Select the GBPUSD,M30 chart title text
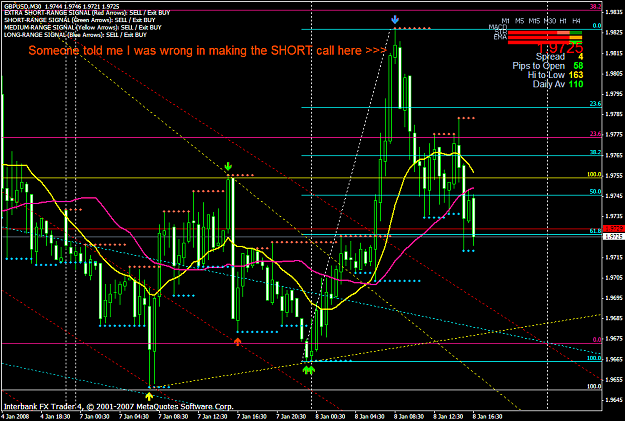 [61, 6]
